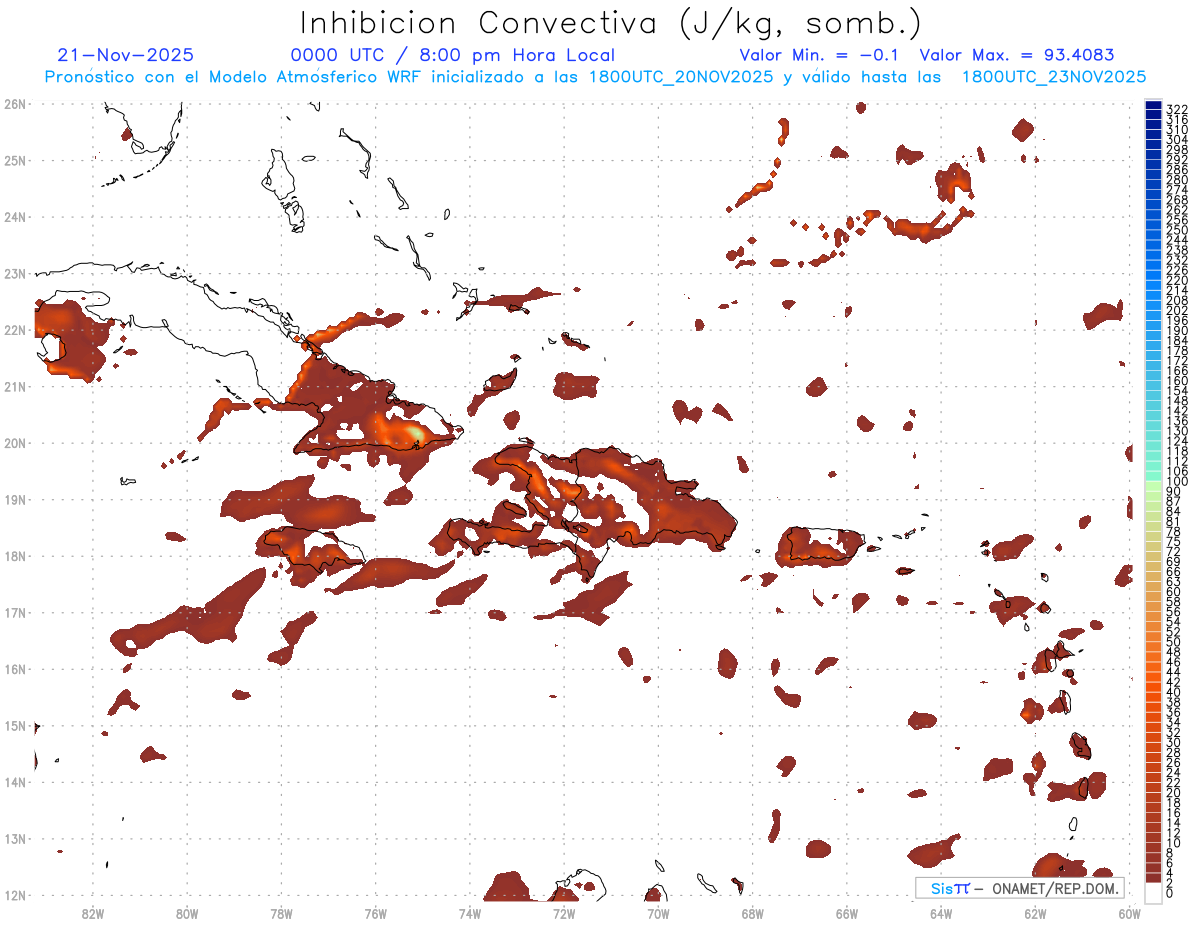Click the 62W longitude axis label
The image size is (1200, 927).
[x=1035, y=912]
